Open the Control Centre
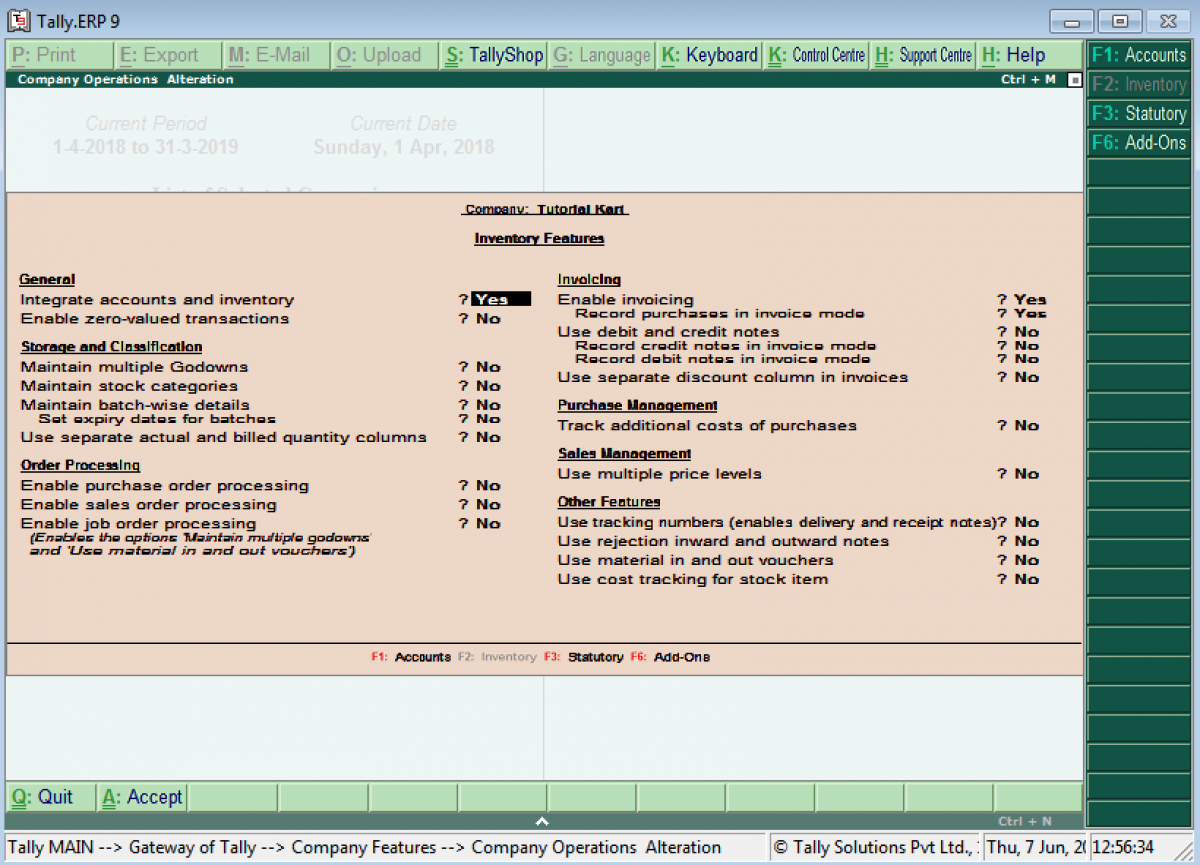The height and width of the screenshot is (865, 1200). 817,56
